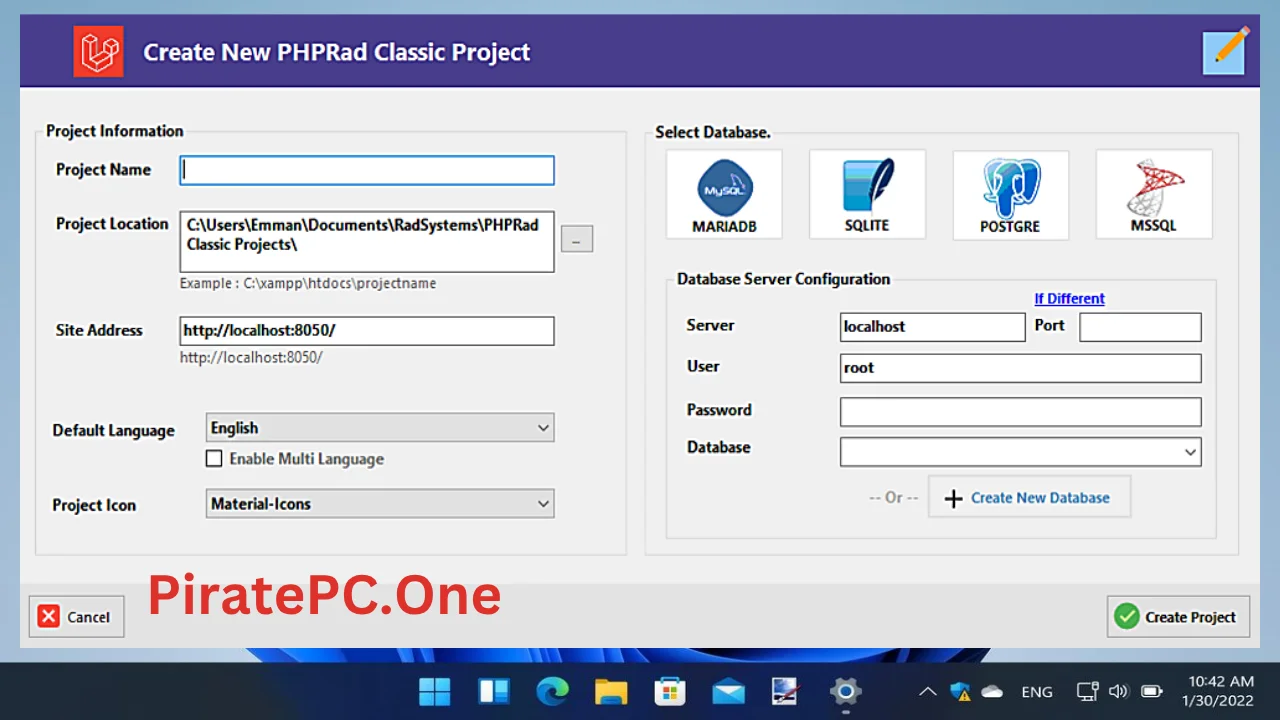
Task: Open Windows Security from the tray
Action: (x=960, y=691)
